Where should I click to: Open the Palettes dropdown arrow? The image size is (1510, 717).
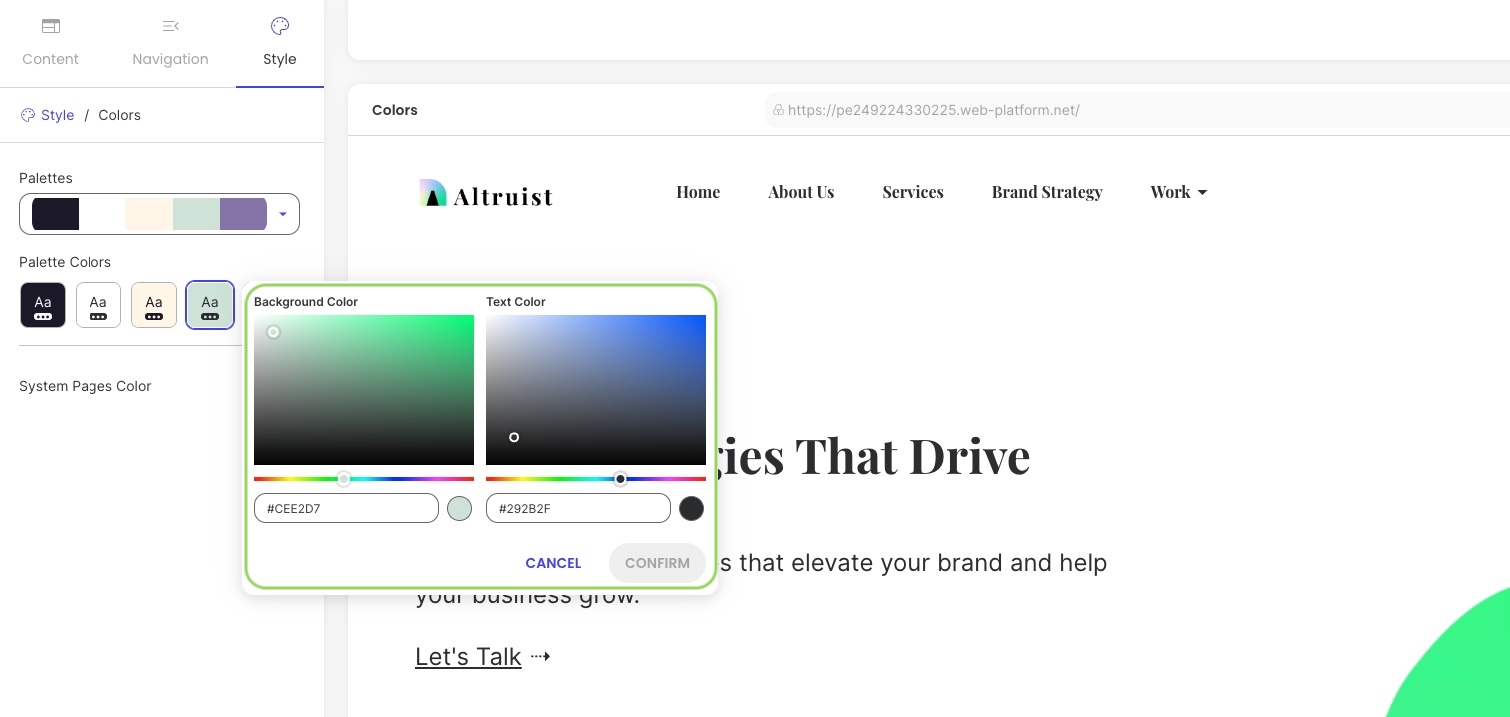tap(283, 214)
